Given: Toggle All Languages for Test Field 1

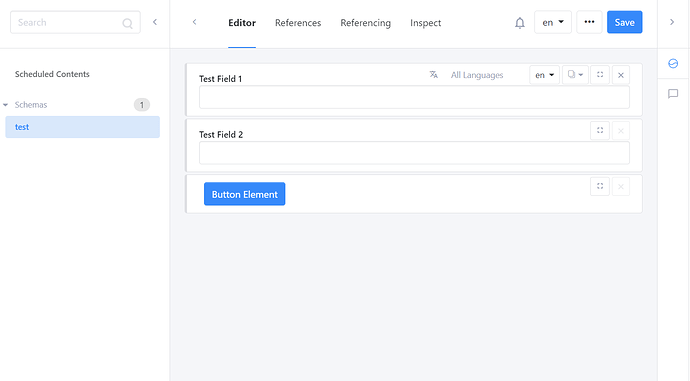Looking at the screenshot, I should point(477,75).
